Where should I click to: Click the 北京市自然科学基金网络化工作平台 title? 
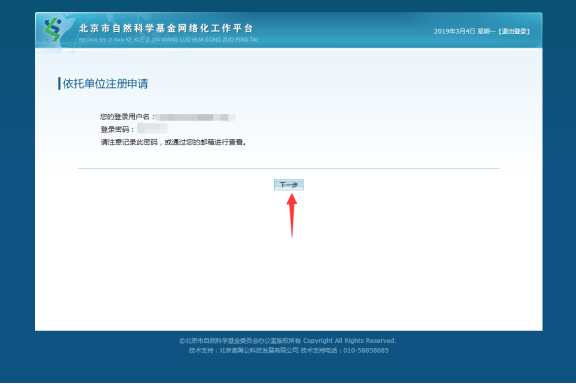tap(166, 28)
